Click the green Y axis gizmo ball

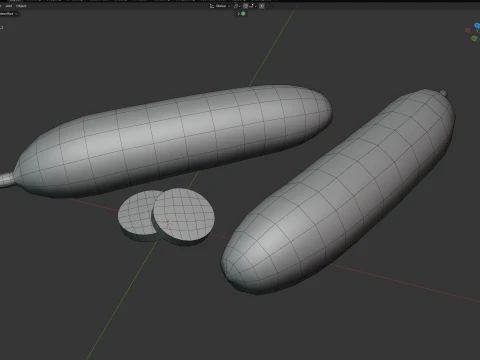click(x=474, y=39)
